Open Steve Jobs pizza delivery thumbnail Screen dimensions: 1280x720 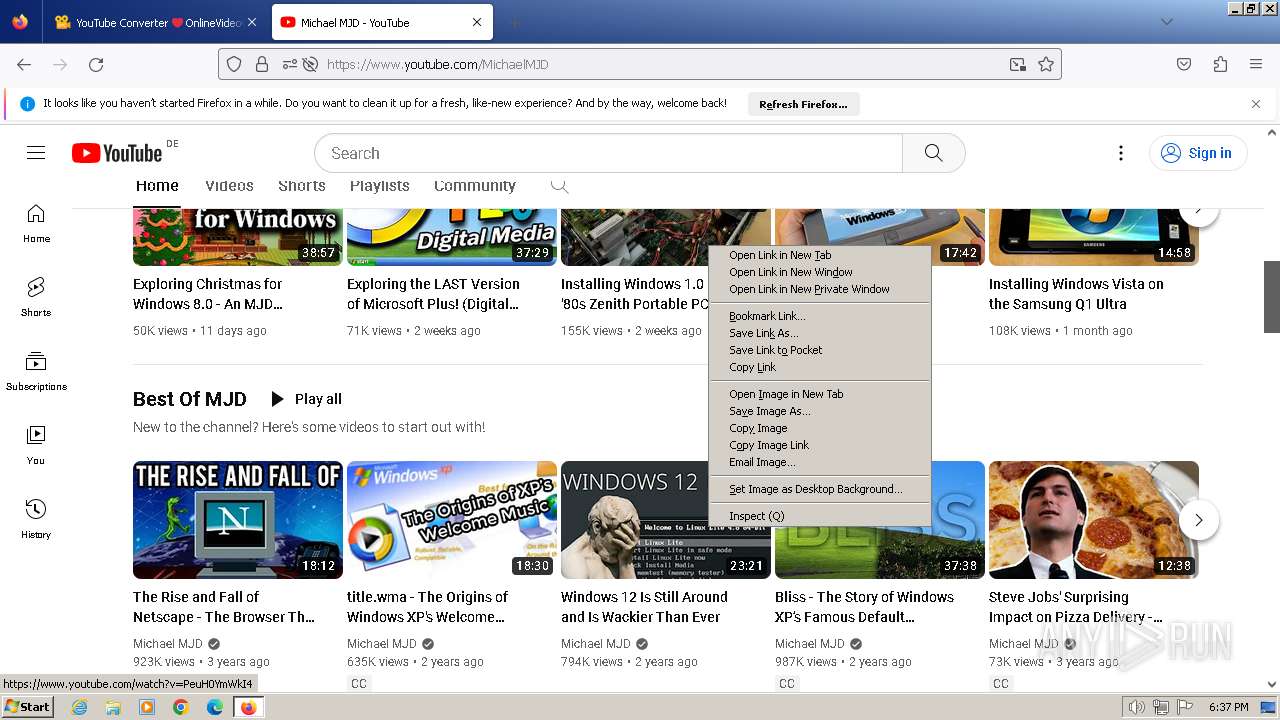pos(1094,520)
